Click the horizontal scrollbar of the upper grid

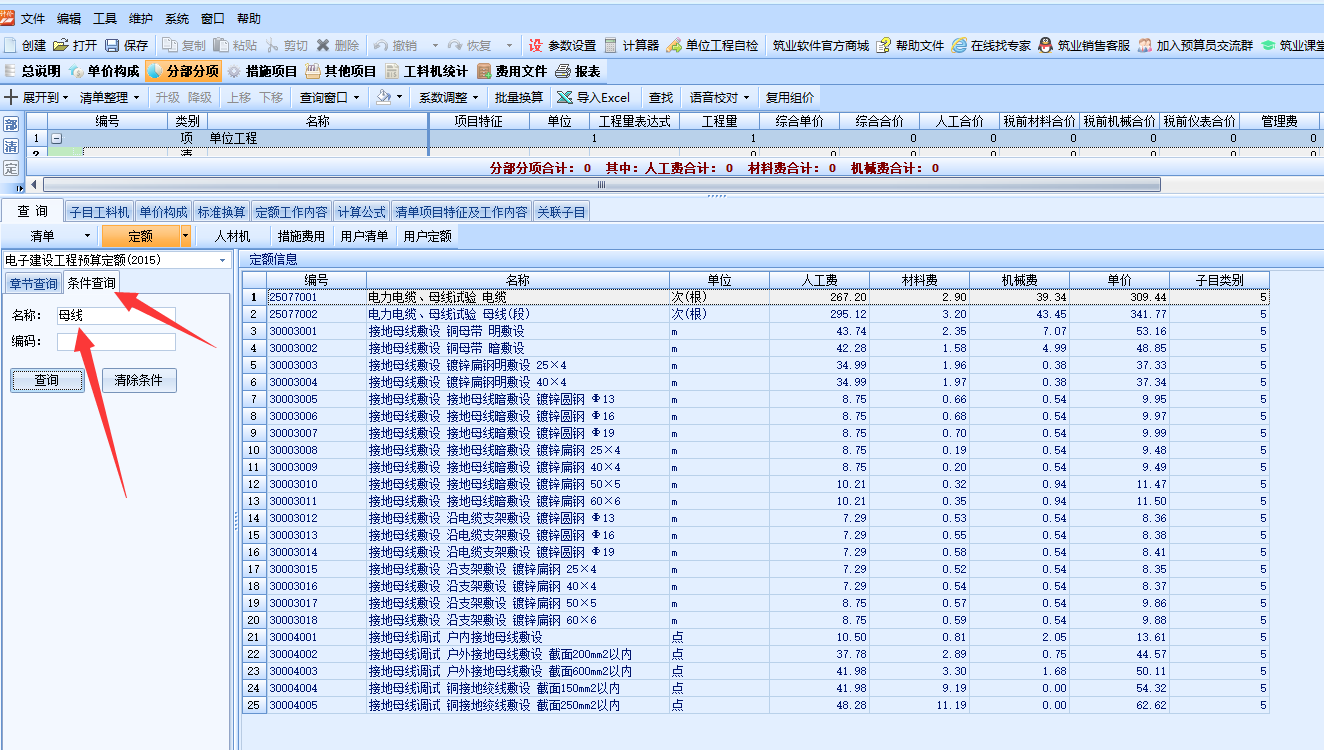coord(601,185)
